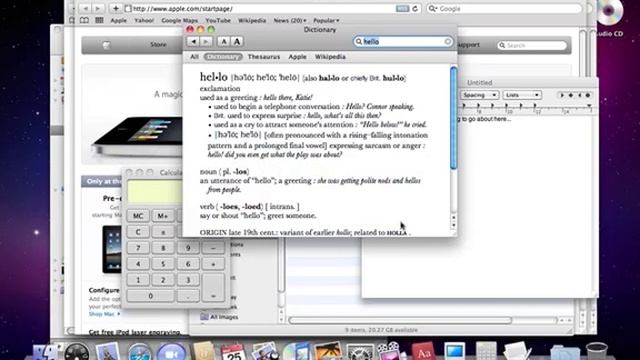
Task: Click the RSS button in Safari address bar
Action: point(402,9)
